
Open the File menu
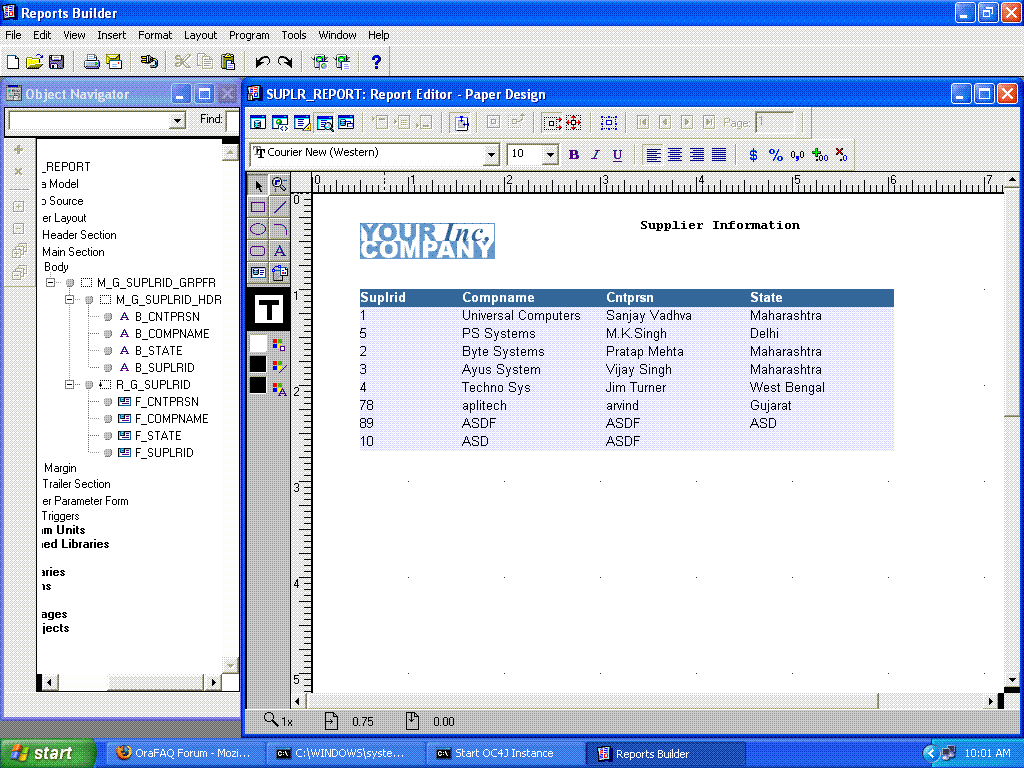pyautogui.click(x=13, y=35)
